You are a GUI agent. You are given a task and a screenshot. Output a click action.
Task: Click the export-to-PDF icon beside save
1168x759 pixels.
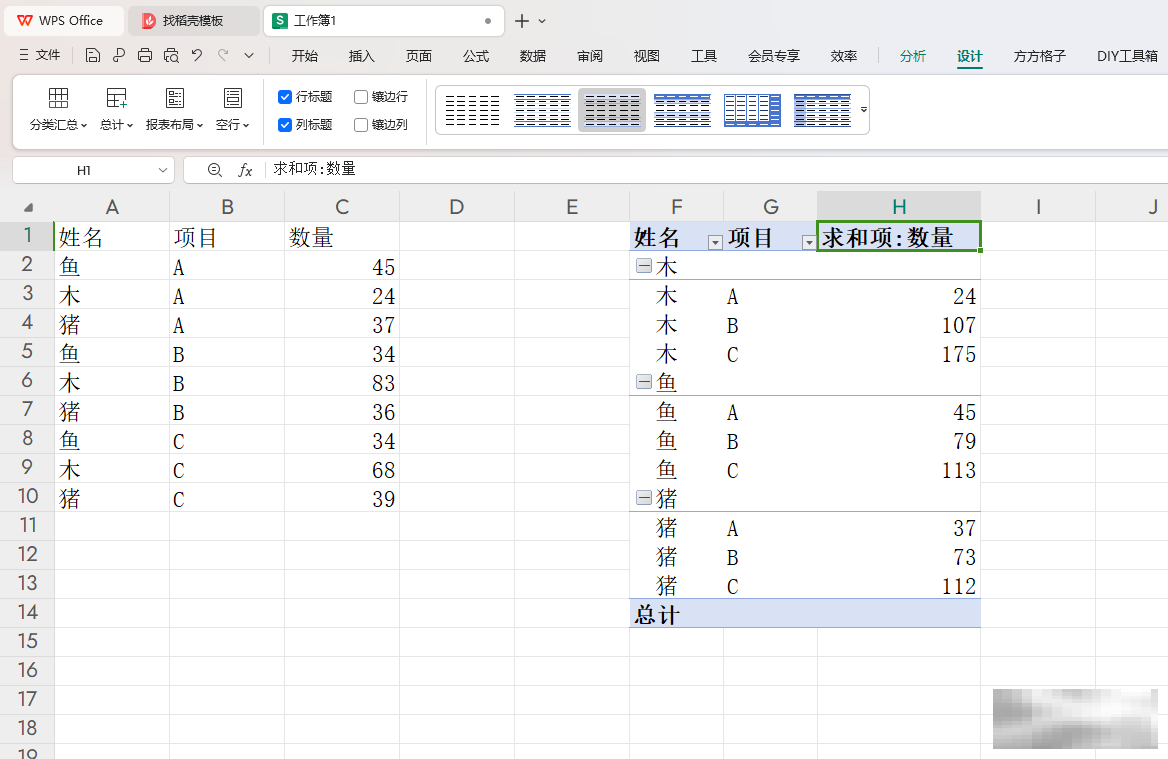coord(119,55)
